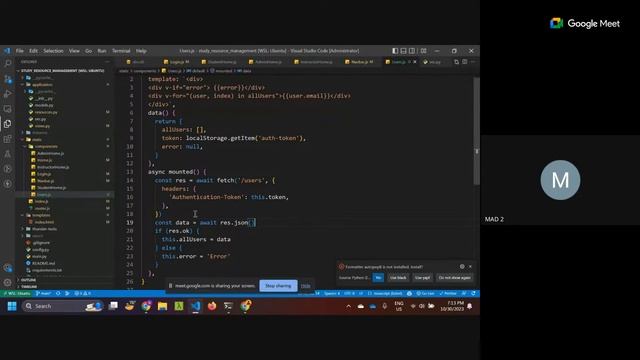Open the Testing flask icon

pyautogui.click(x=7, y=154)
